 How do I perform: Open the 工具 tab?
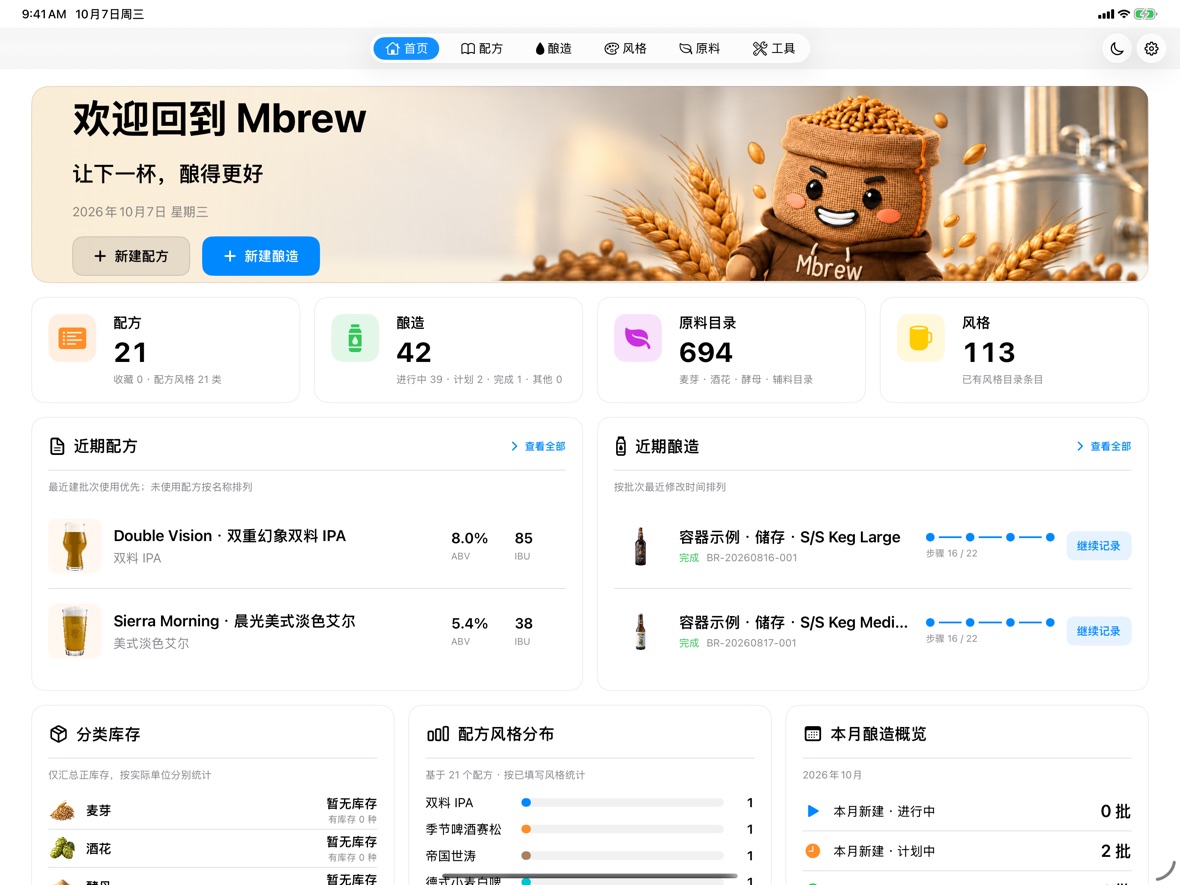[774, 48]
